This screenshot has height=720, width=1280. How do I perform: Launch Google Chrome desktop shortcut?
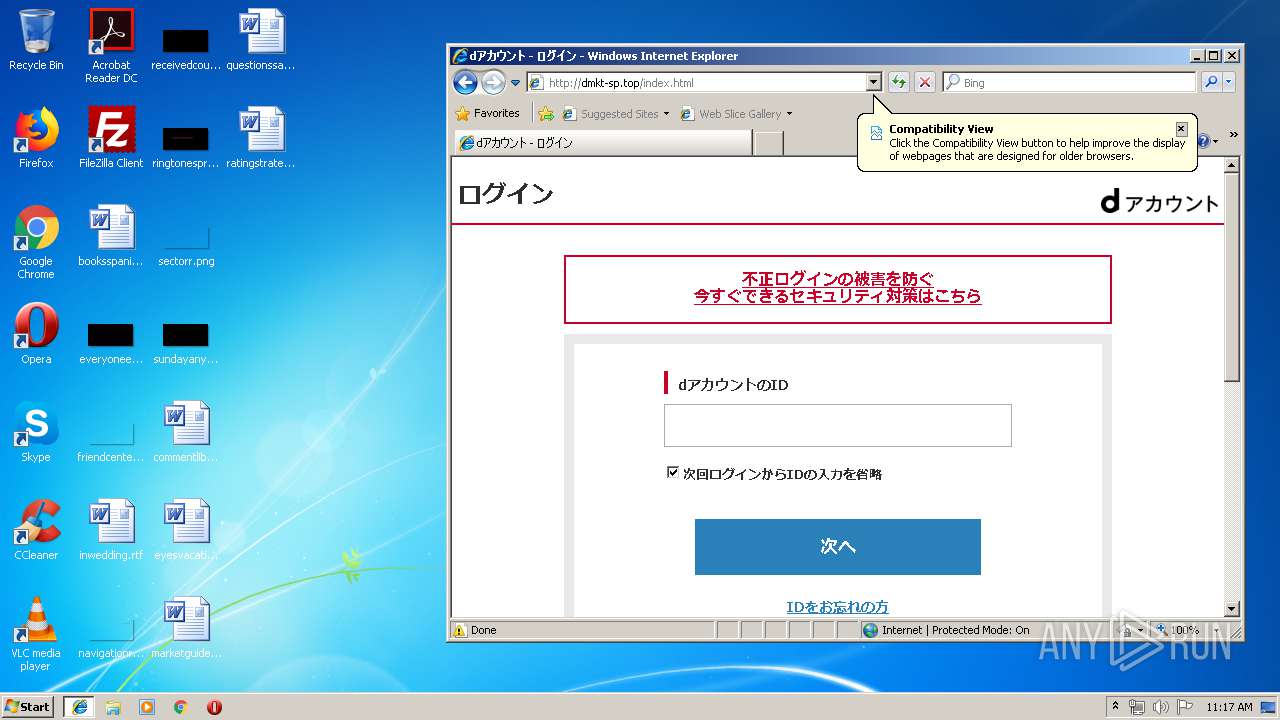36,242
